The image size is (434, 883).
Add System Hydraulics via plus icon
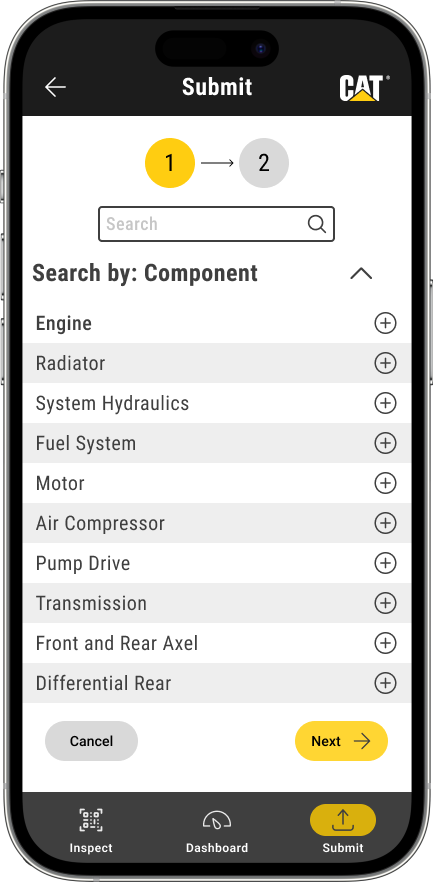click(386, 403)
